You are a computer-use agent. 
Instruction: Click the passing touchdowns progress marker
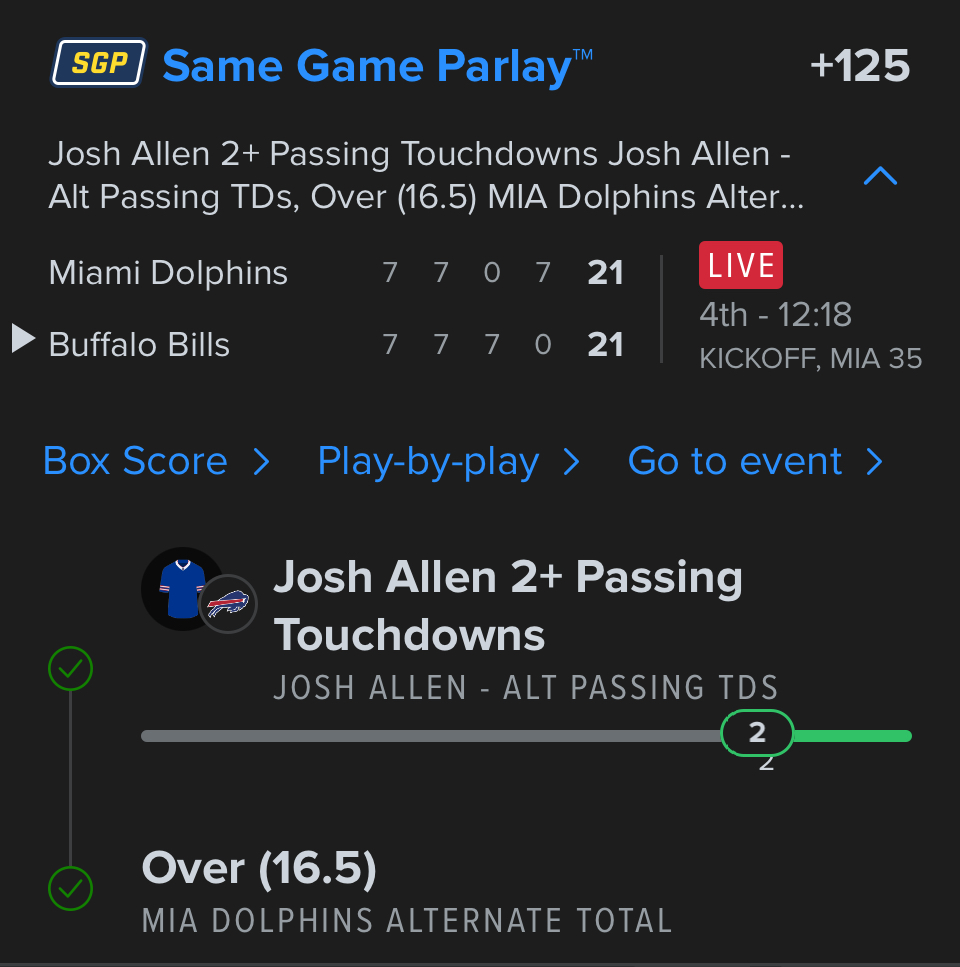(x=757, y=734)
